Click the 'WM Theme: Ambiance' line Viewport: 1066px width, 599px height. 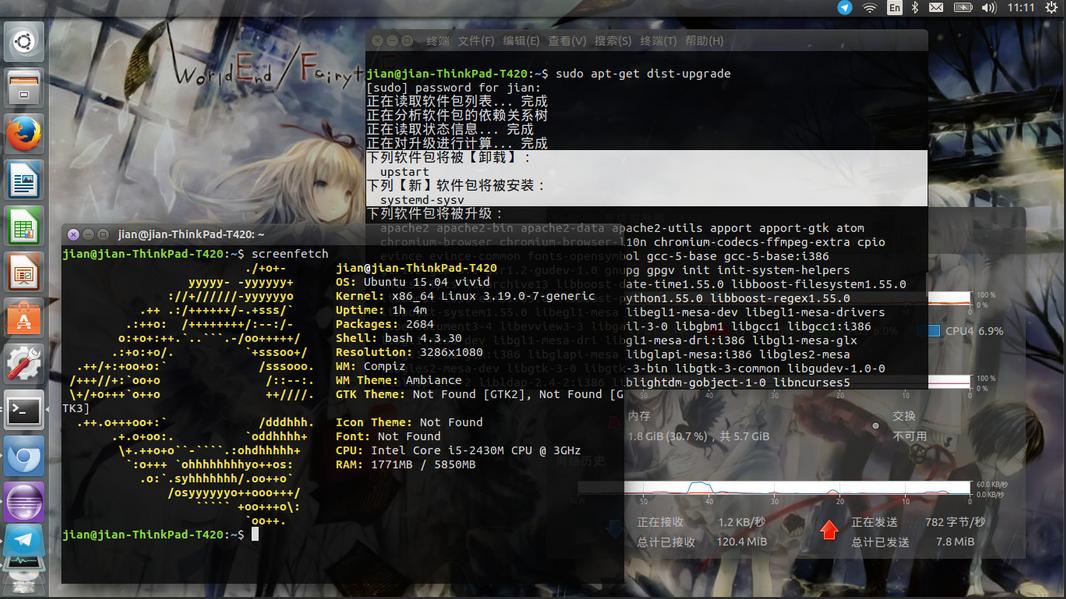398,380
